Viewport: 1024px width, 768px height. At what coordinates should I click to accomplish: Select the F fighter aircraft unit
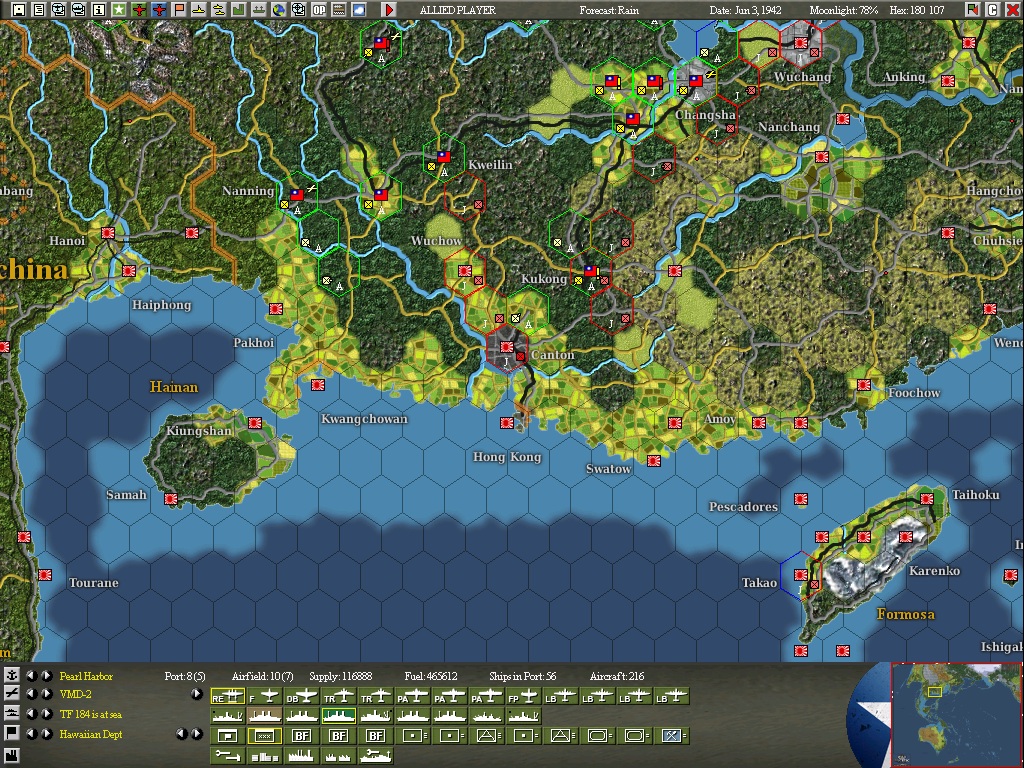pos(264,697)
